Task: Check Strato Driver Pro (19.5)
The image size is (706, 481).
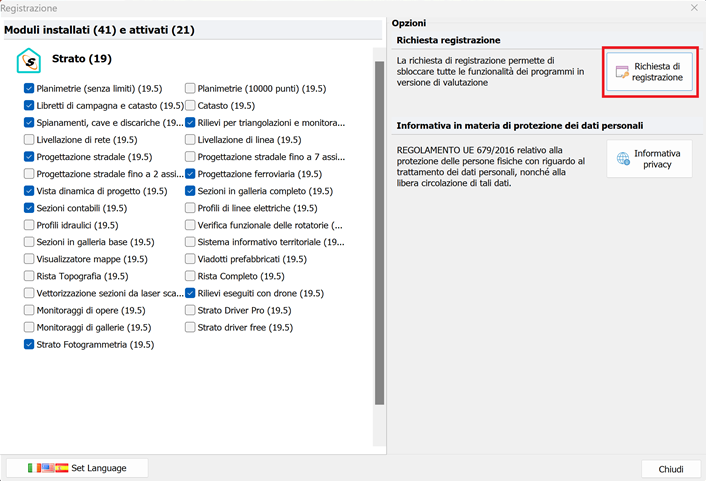Action: click(x=190, y=310)
